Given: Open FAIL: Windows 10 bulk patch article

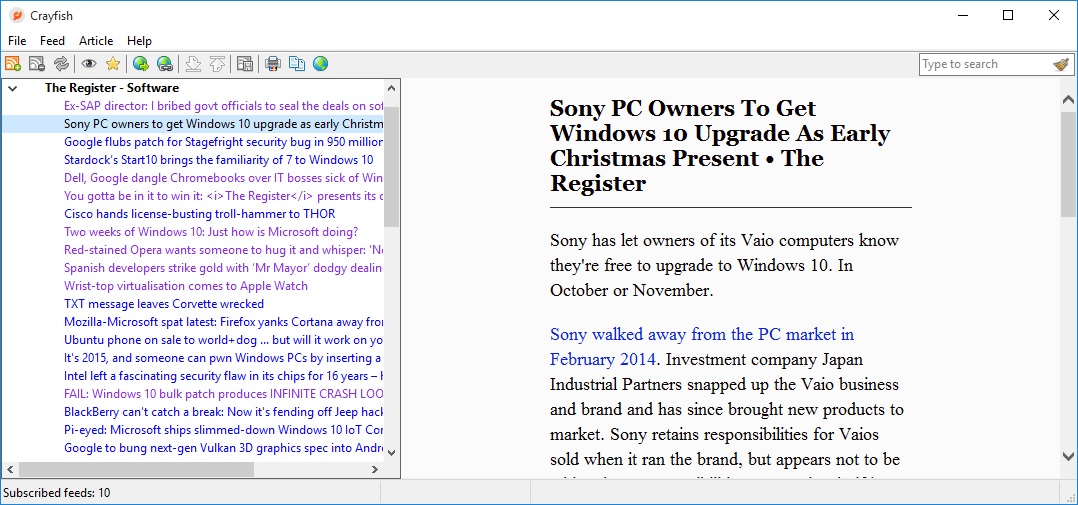Looking at the screenshot, I should coord(223,394).
